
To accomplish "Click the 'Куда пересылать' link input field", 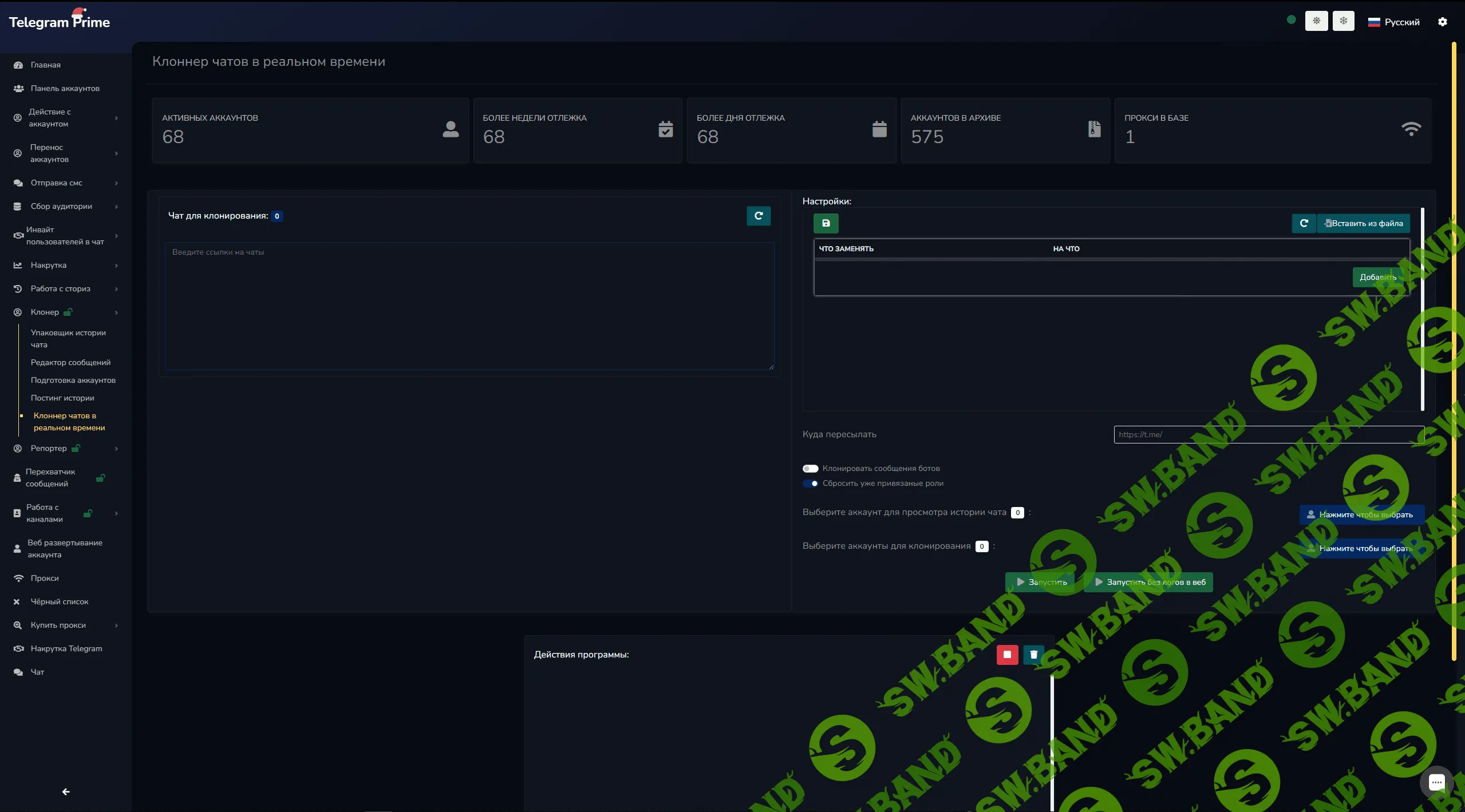I will [1268, 434].
